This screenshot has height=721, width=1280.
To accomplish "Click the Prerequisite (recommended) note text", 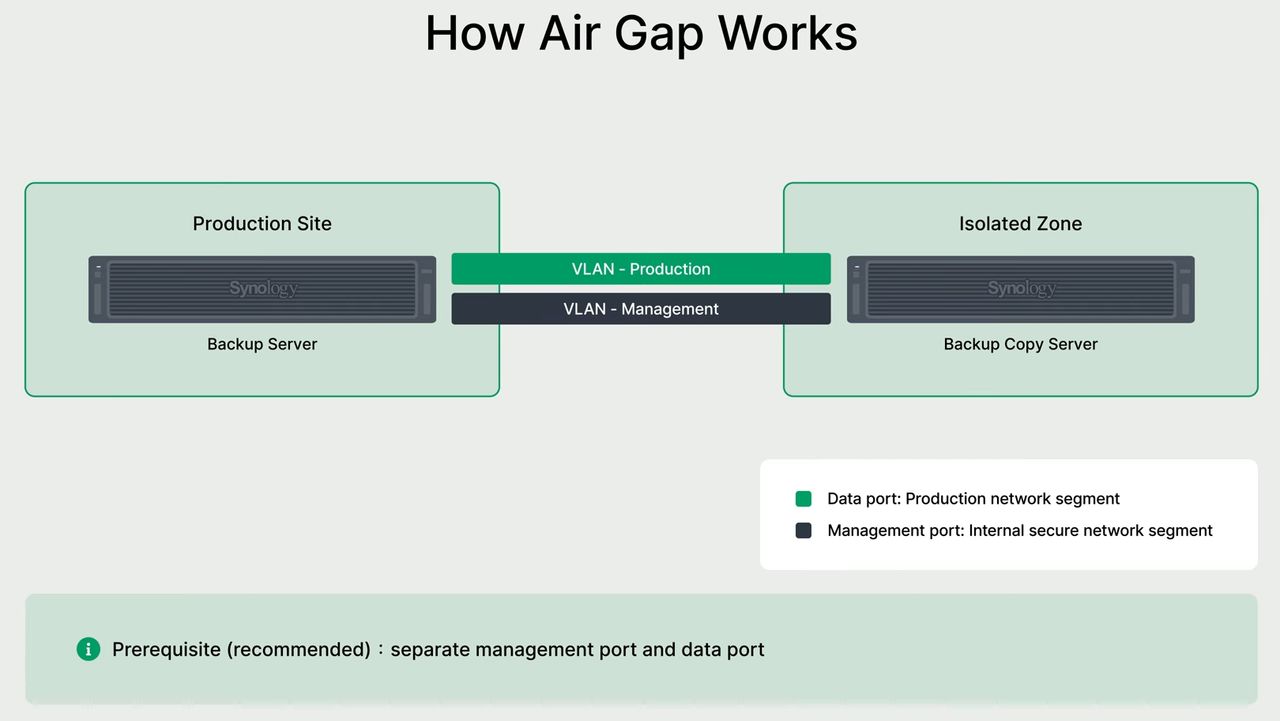I will (x=438, y=650).
